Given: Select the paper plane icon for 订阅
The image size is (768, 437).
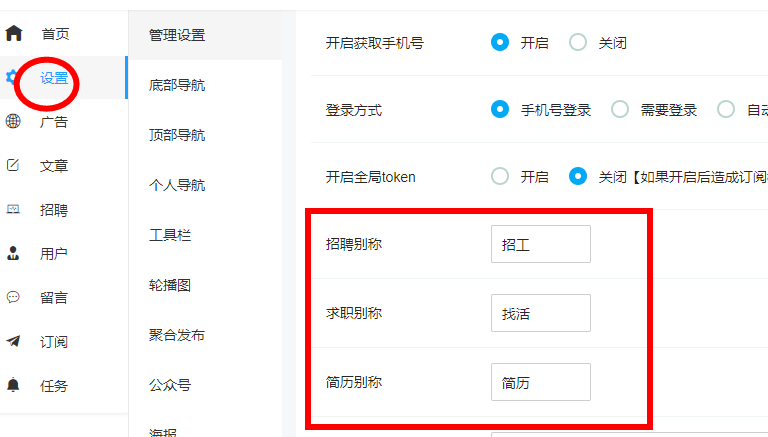Looking at the screenshot, I should coord(13,341).
